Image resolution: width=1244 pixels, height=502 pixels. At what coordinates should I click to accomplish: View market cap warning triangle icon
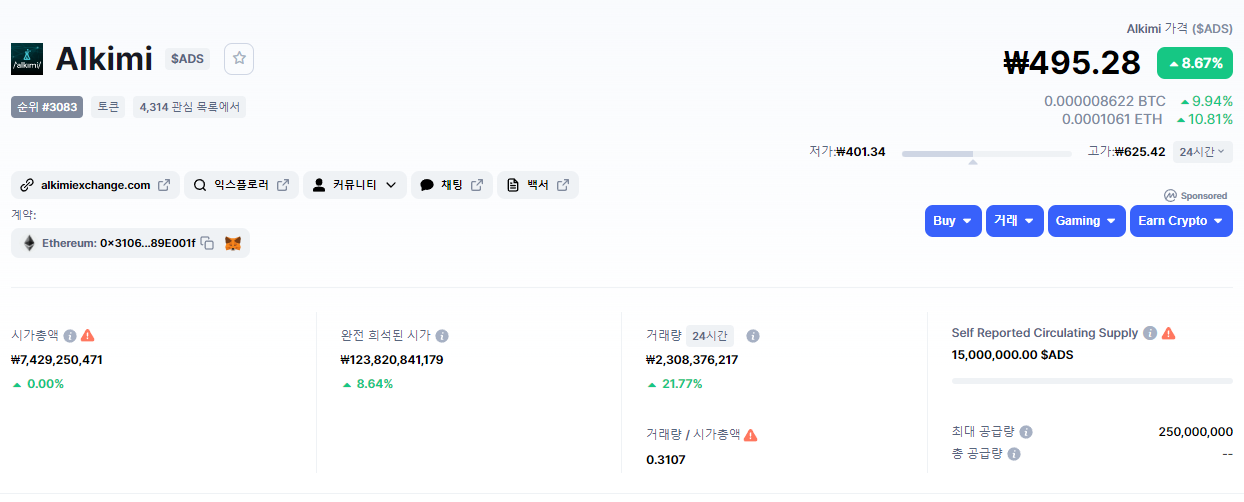tap(88, 336)
